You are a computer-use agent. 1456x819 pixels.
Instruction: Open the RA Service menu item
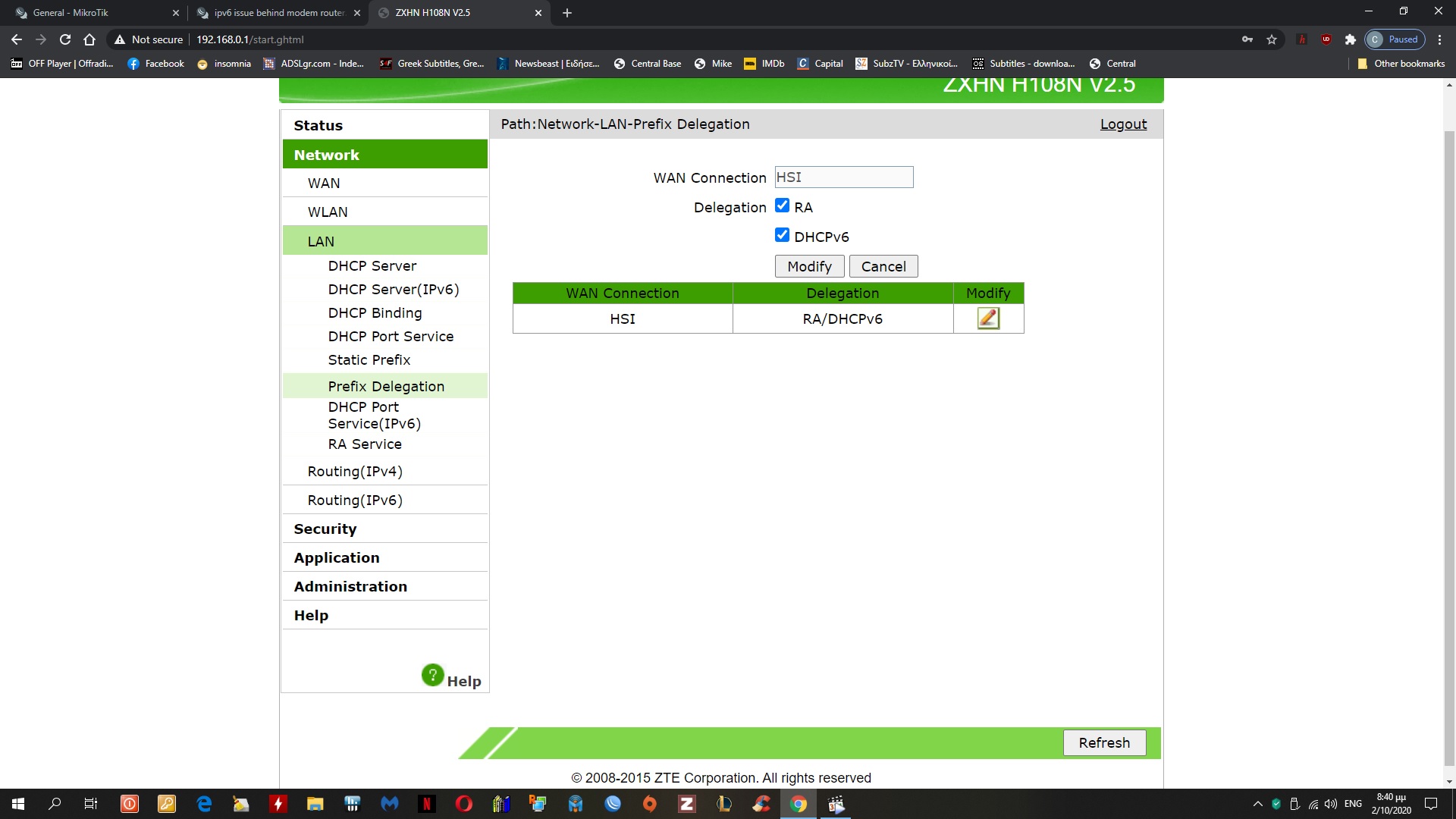tap(365, 444)
